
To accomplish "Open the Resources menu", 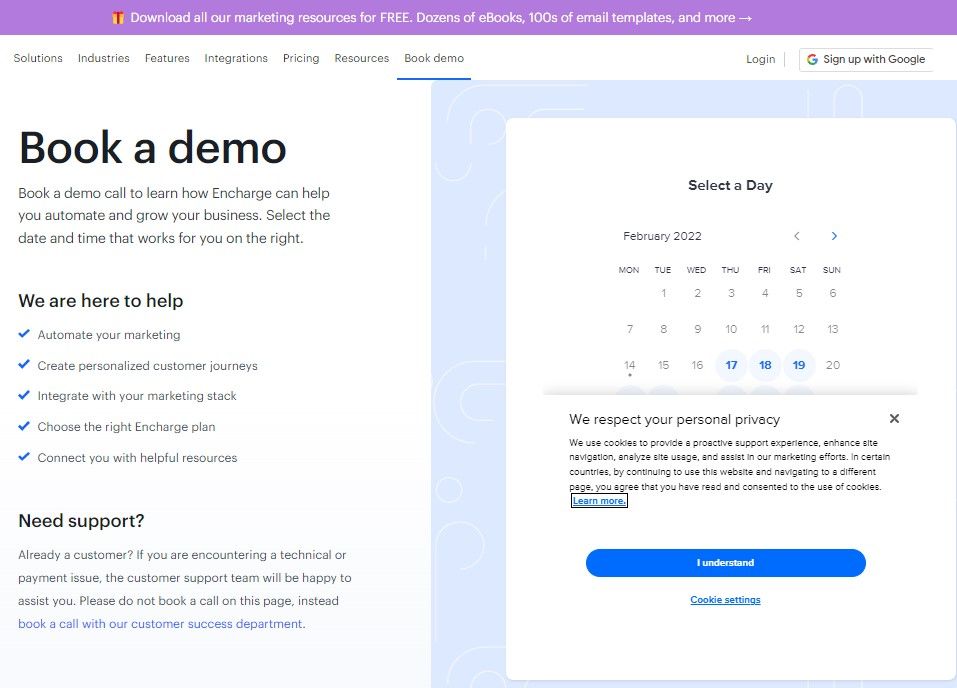I will coord(362,58).
